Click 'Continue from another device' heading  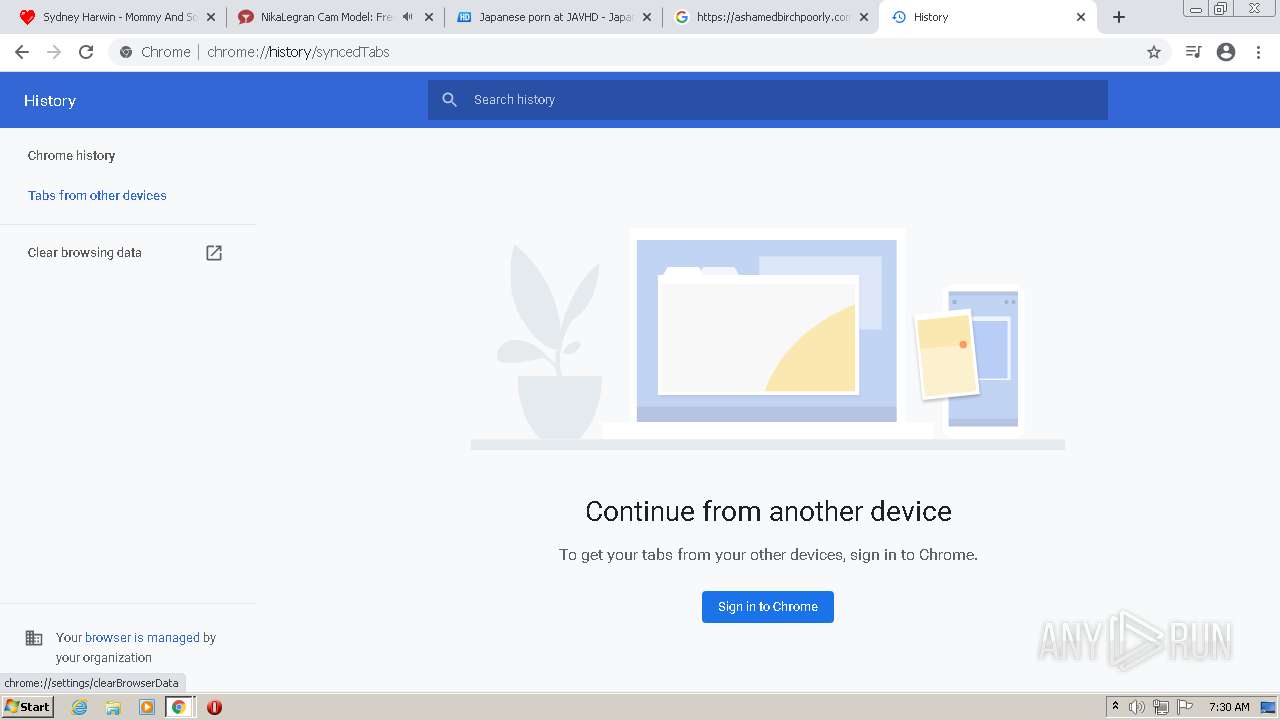tap(768, 511)
